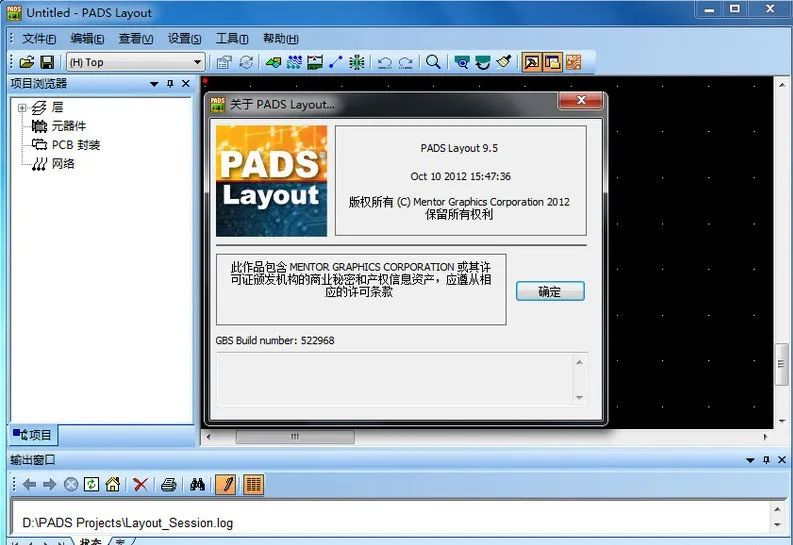The image size is (793, 545).
Task: Go back in the output window
Action: coord(29,485)
